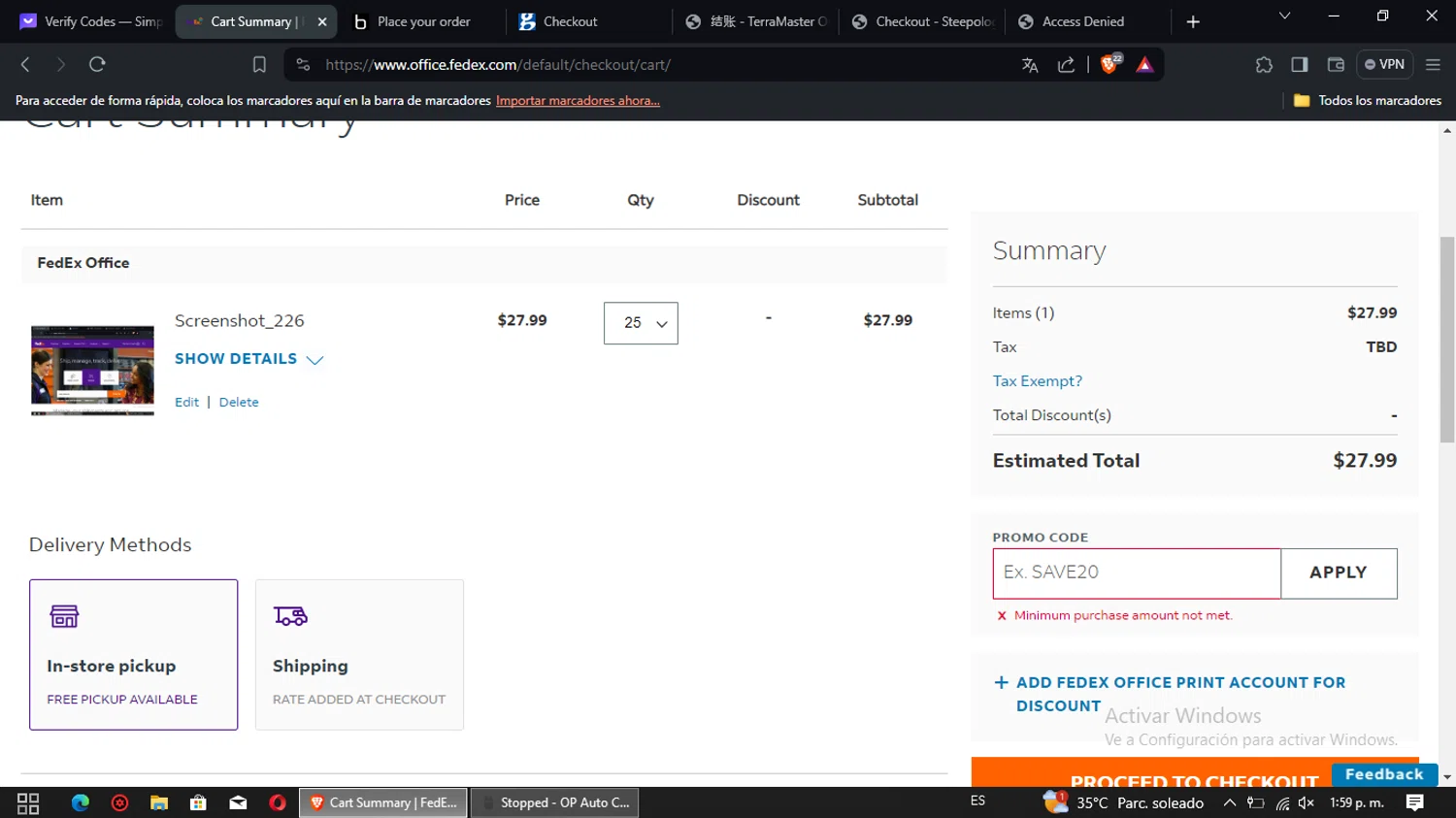The width and height of the screenshot is (1456, 818).
Task: Open the notification center icon
Action: click(1414, 802)
